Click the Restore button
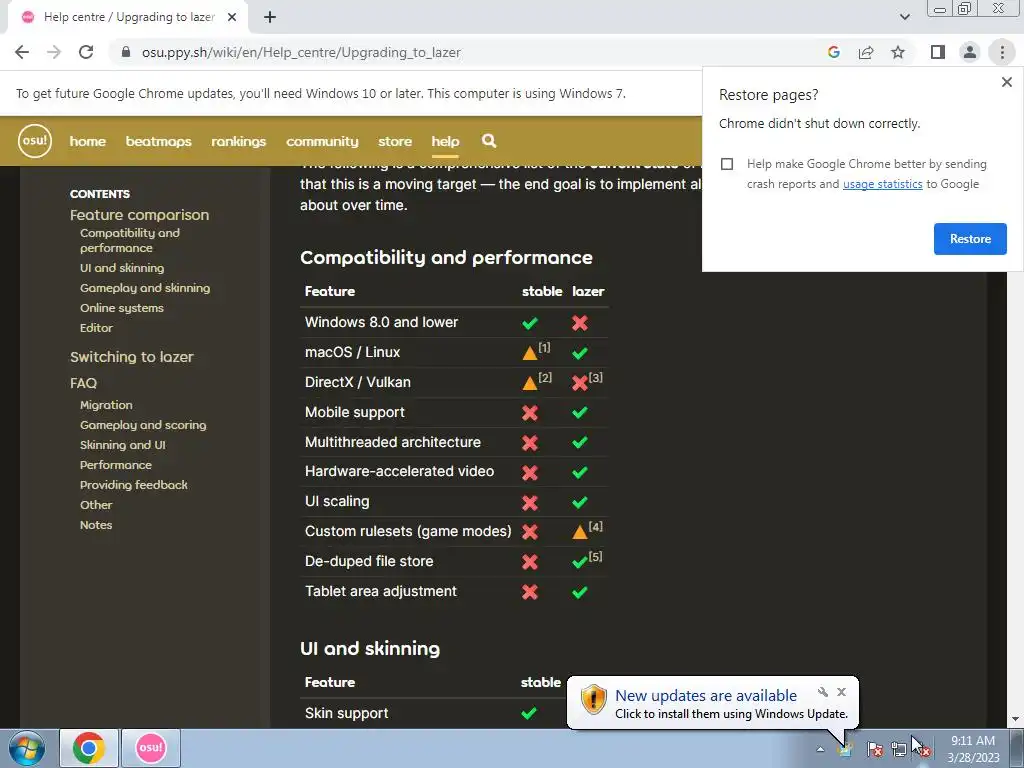The image size is (1024, 768). click(970, 239)
